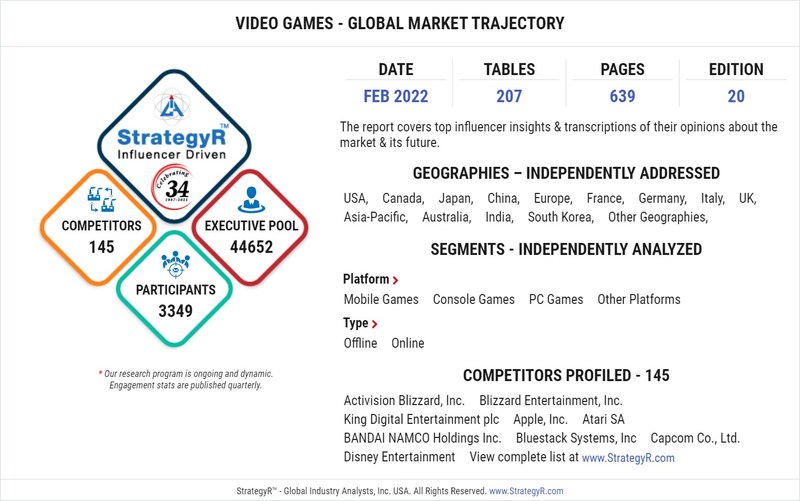Click the PC Games segment
The width and height of the screenshot is (800, 501).
click(556, 299)
